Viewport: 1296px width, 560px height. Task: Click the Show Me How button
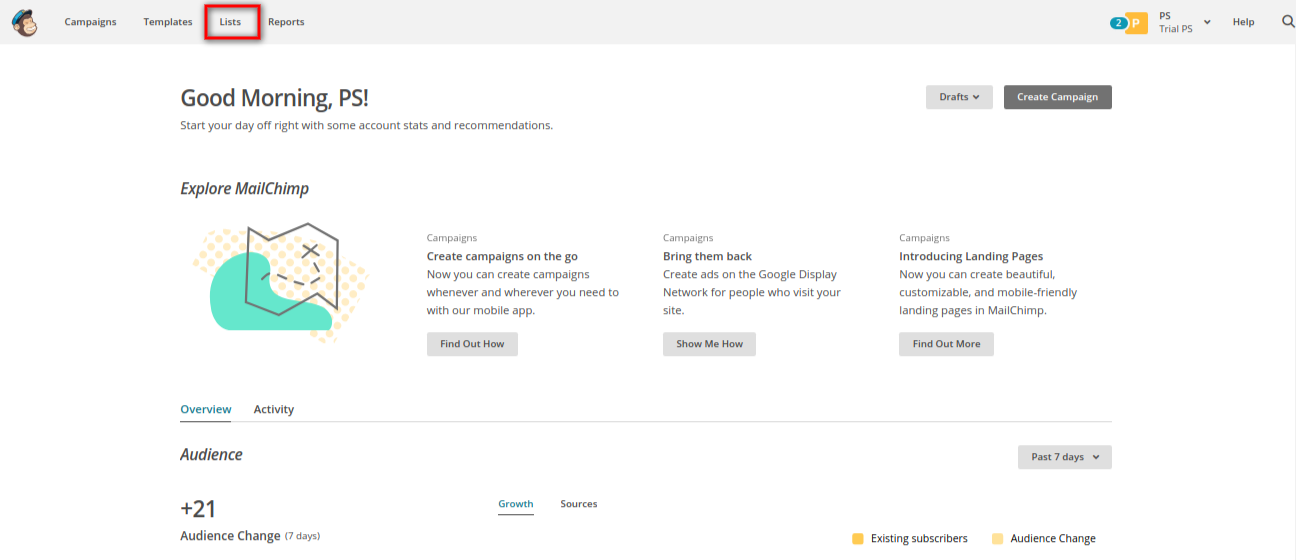709,344
